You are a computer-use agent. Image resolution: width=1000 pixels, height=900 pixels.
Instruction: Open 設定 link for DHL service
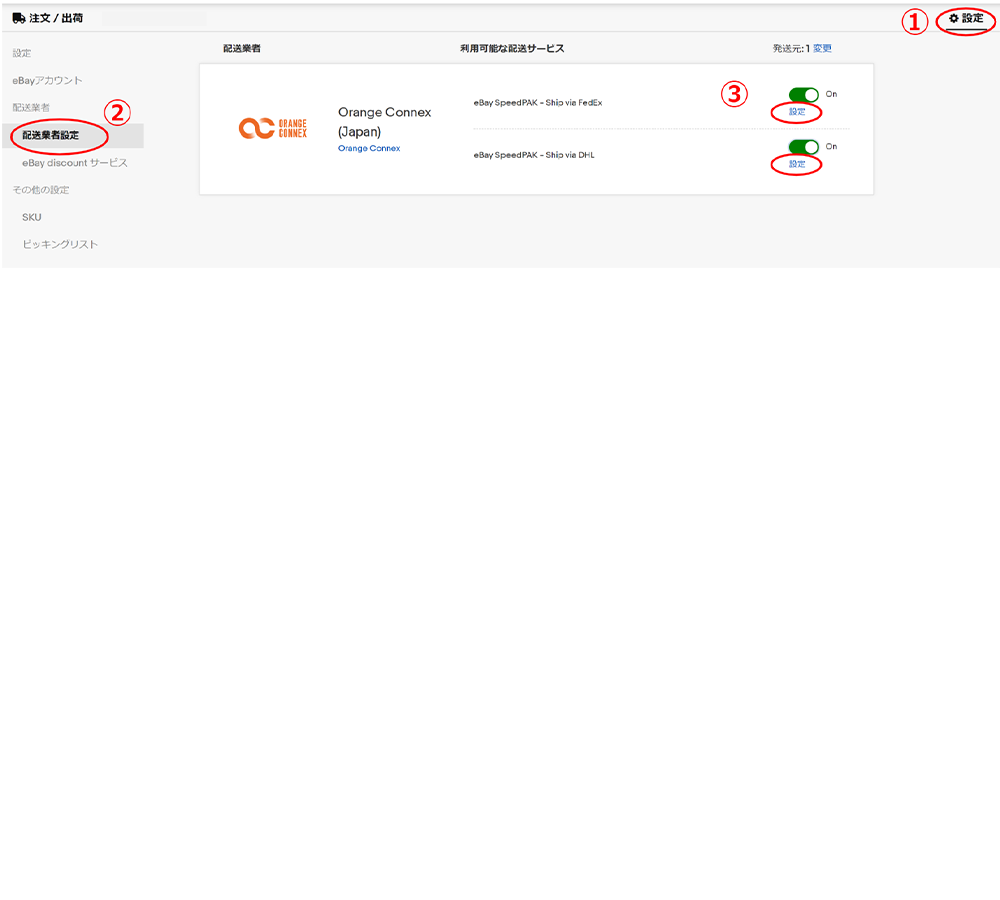[x=797, y=164]
